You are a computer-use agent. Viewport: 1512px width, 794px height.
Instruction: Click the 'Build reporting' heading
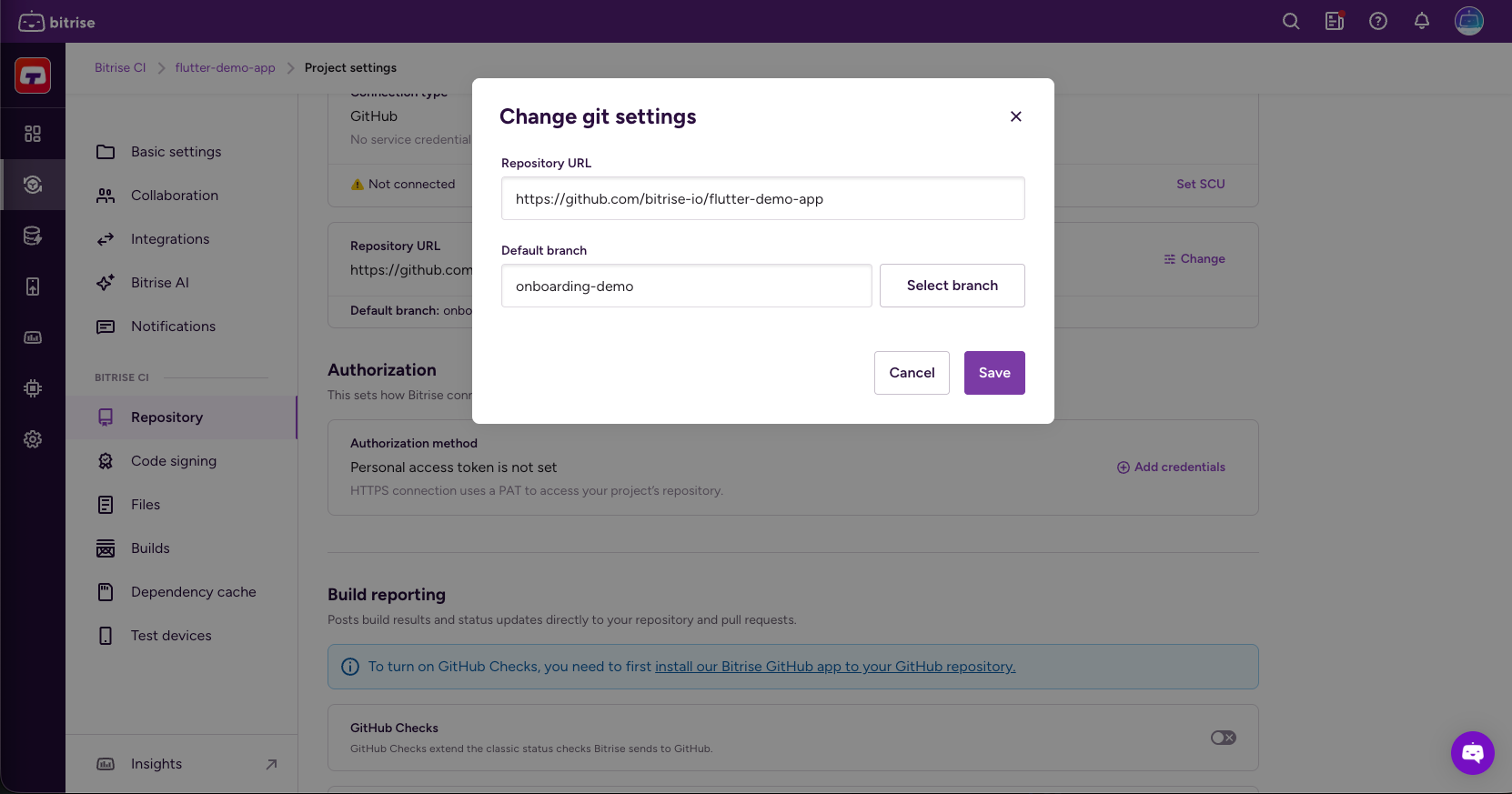(387, 595)
